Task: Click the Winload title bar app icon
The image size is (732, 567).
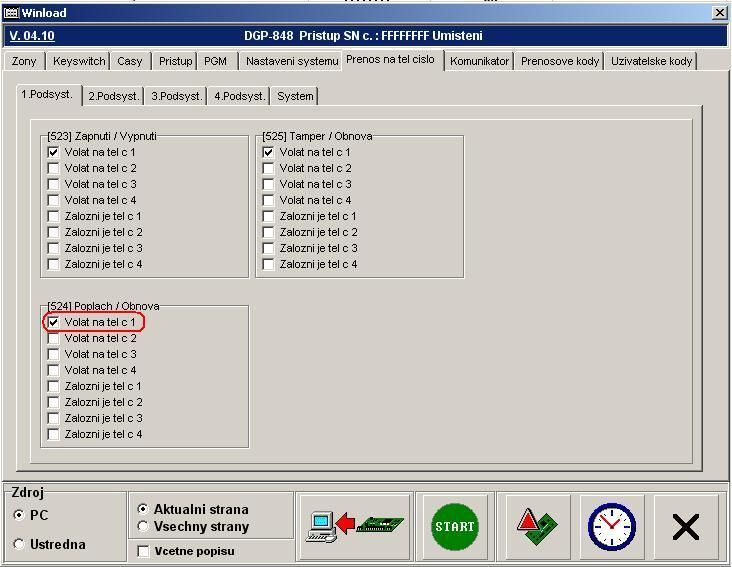Action: pos(11,12)
